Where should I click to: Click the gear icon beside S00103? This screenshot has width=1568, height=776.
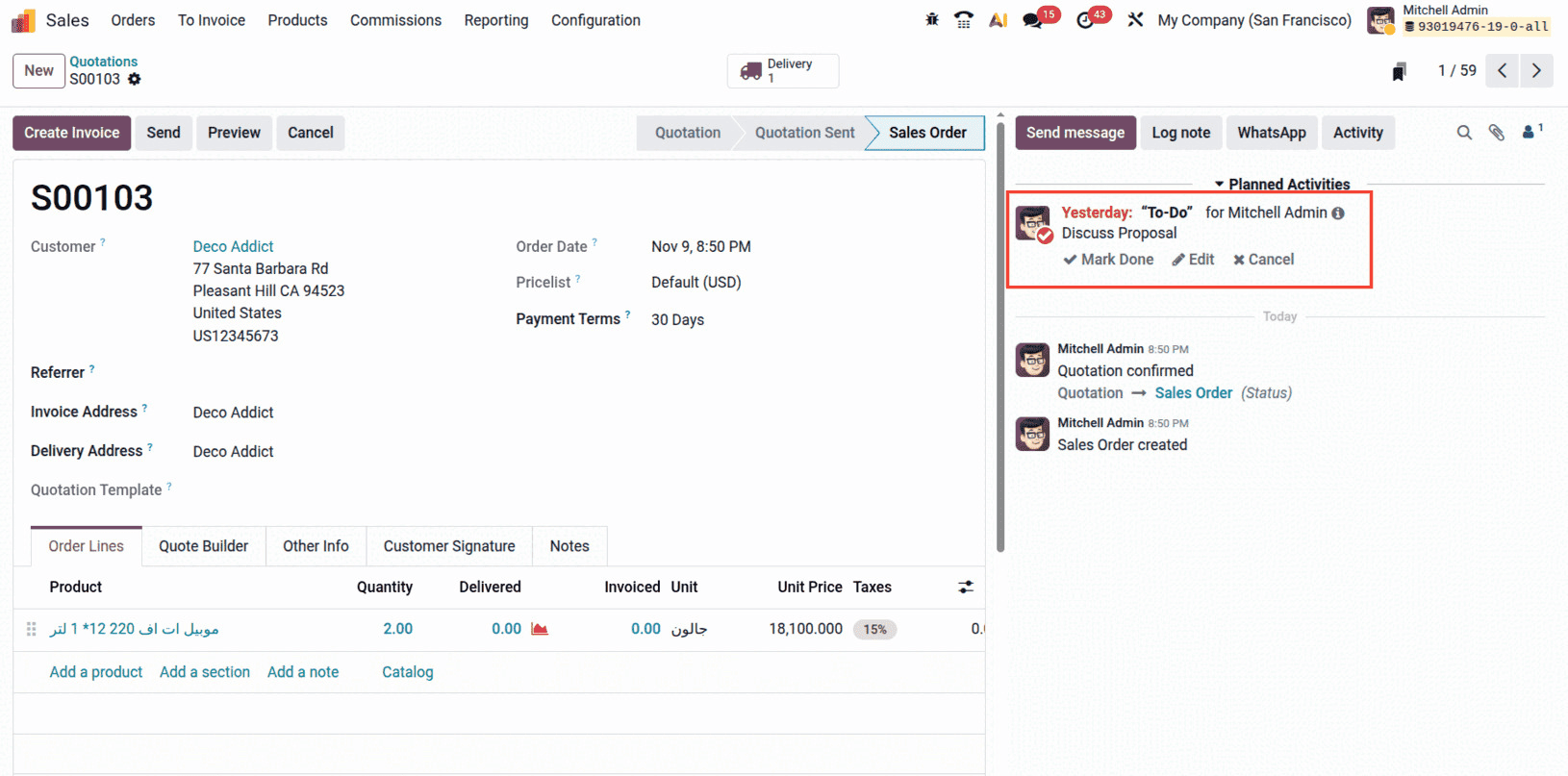pos(135,80)
